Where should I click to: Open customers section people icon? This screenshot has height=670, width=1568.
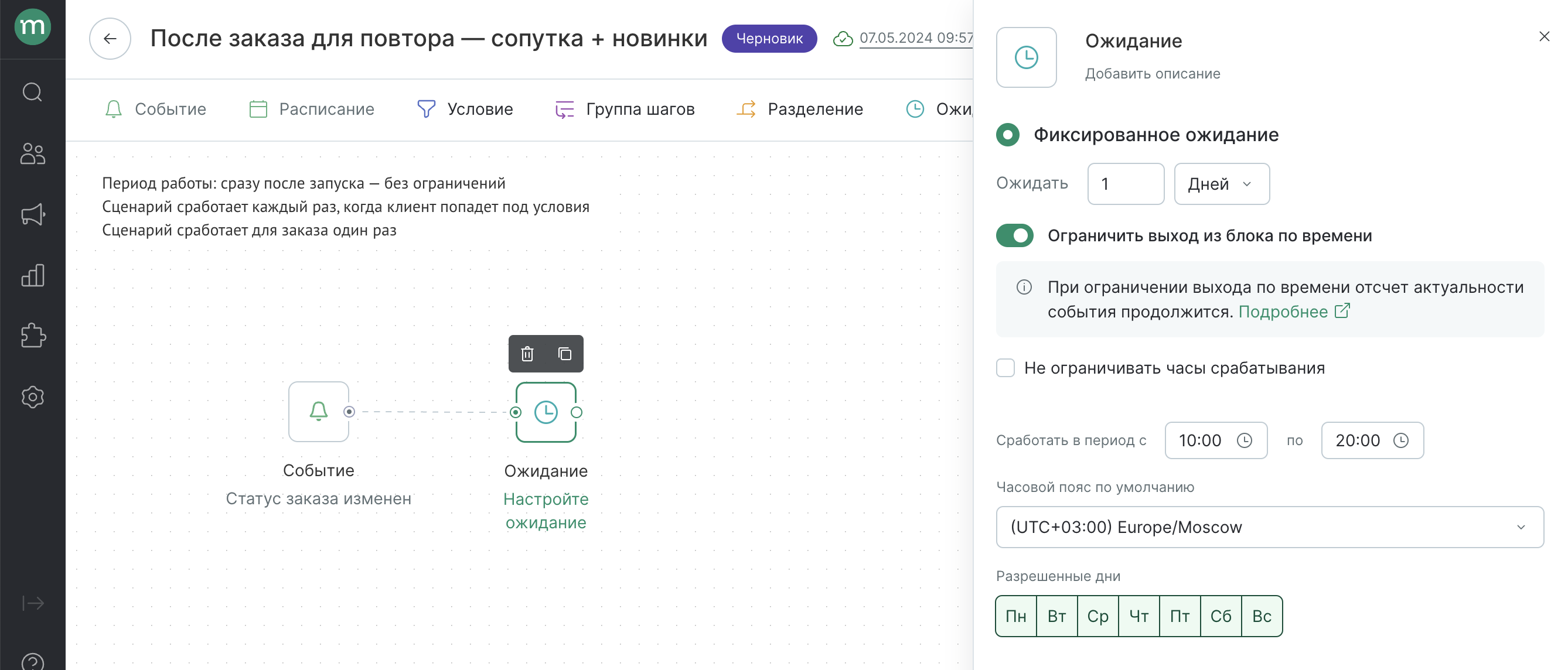tap(32, 153)
